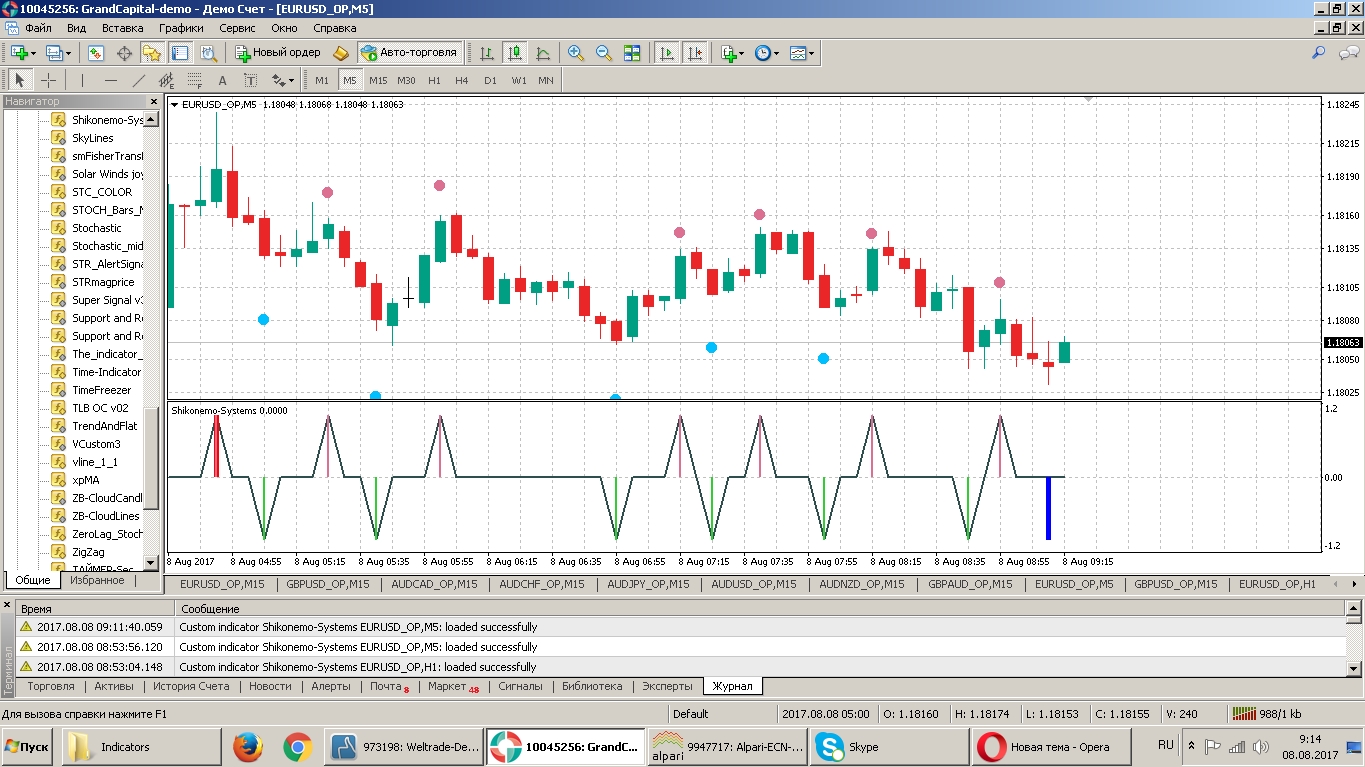1365x767 pixels.
Task: Select the candlestick chart type icon
Action: coord(515,53)
